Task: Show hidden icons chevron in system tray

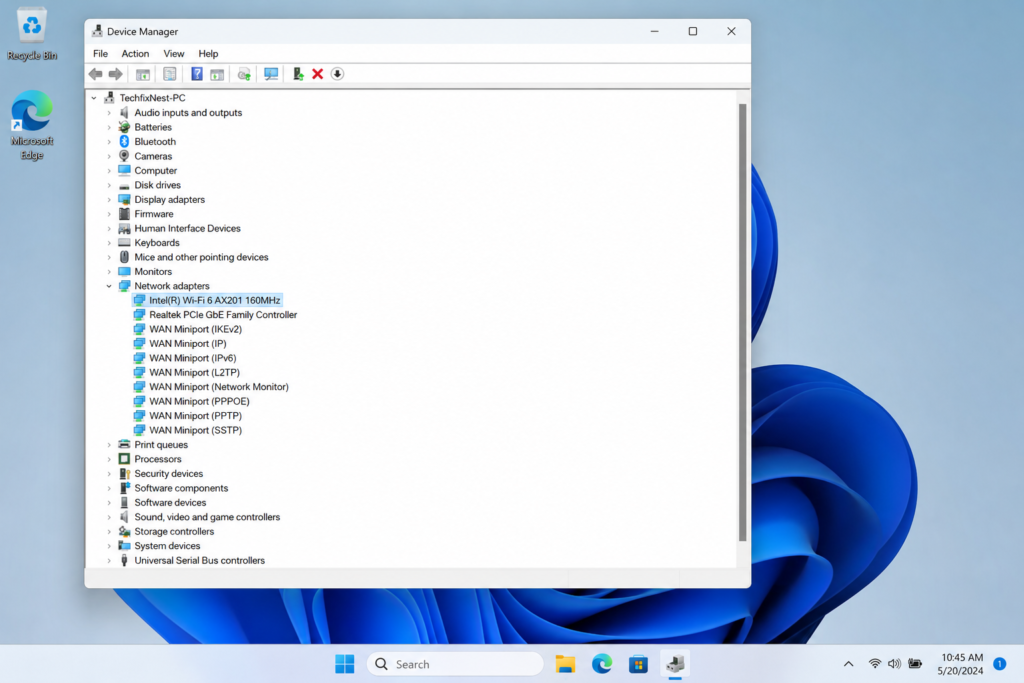Action: (x=848, y=664)
